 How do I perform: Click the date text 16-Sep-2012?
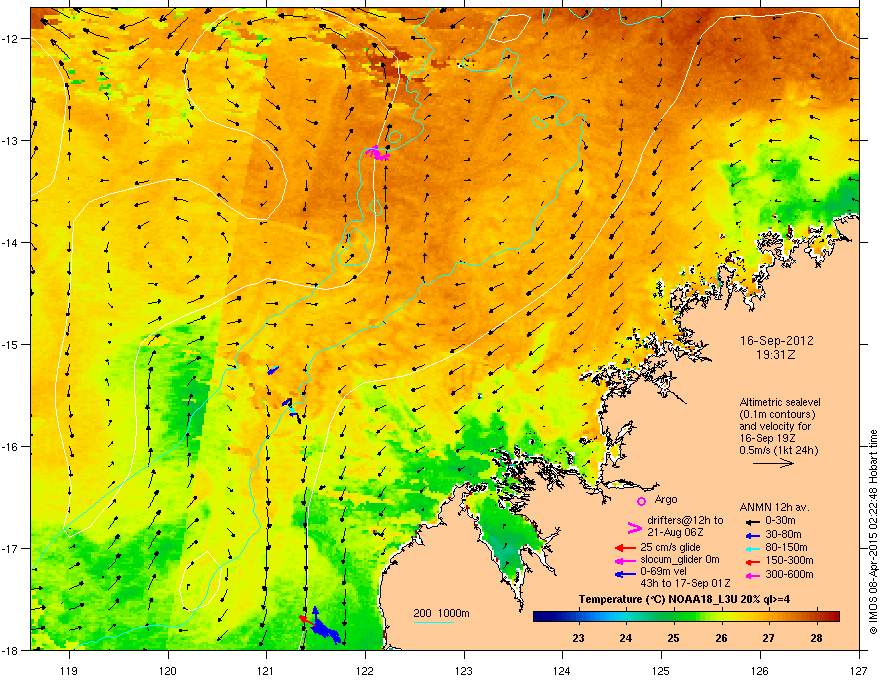tap(776, 341)
